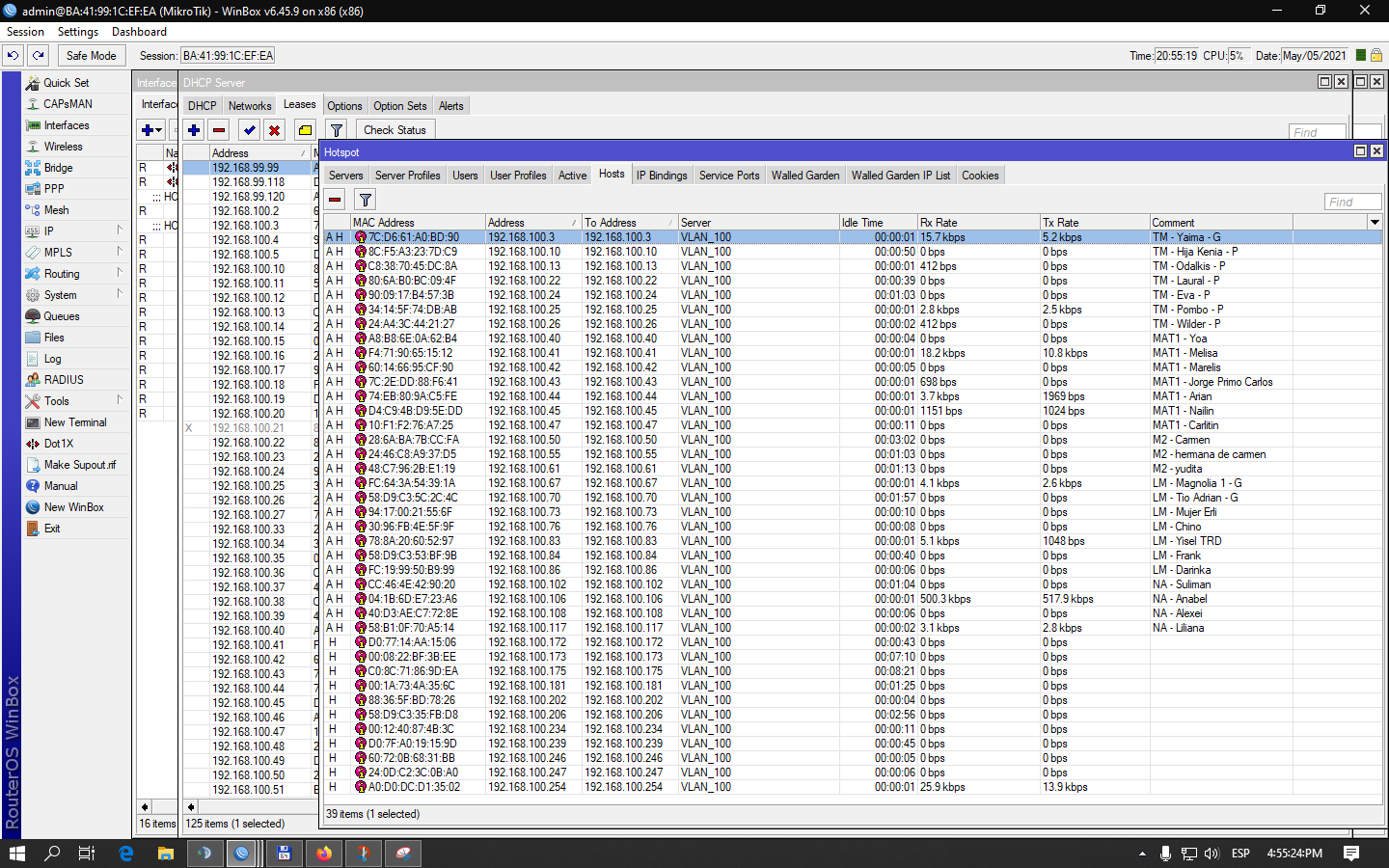Toggle the Safe Mode button
Viewport: 1389px width, 868px height.
pos(91,56)
